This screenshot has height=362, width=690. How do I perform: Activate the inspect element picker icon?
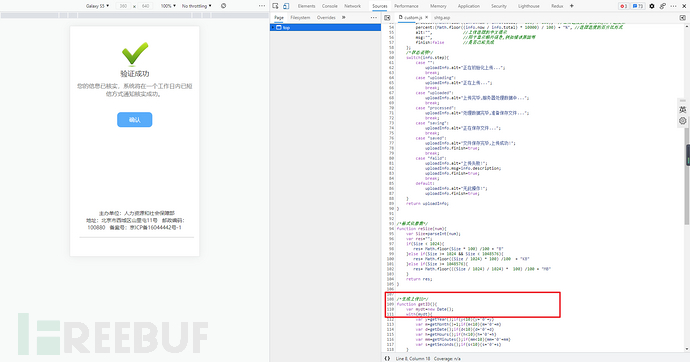[275, 6]
